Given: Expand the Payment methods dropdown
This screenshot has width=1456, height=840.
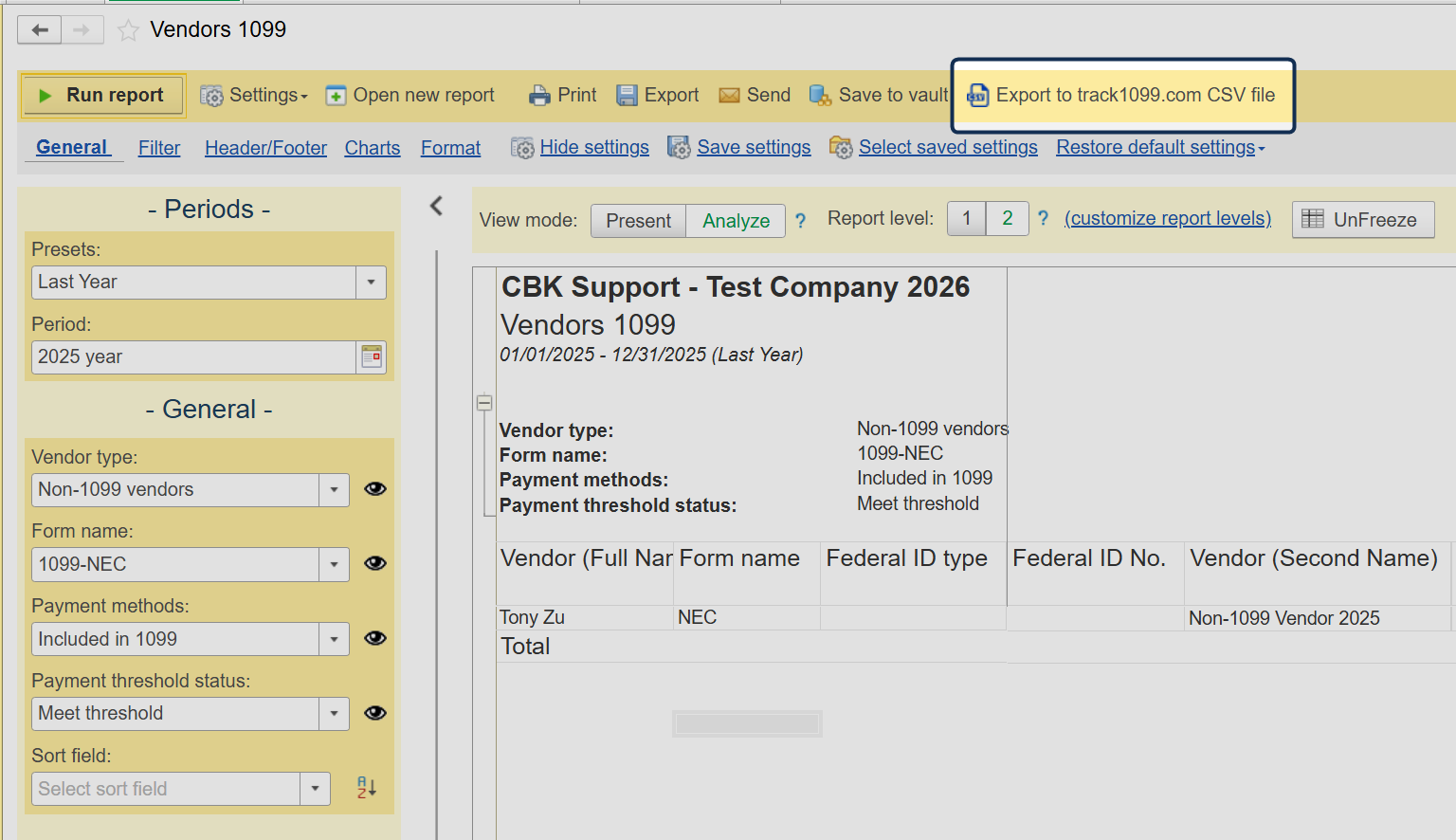Looking at the screenshot, I should coord(334,639).
